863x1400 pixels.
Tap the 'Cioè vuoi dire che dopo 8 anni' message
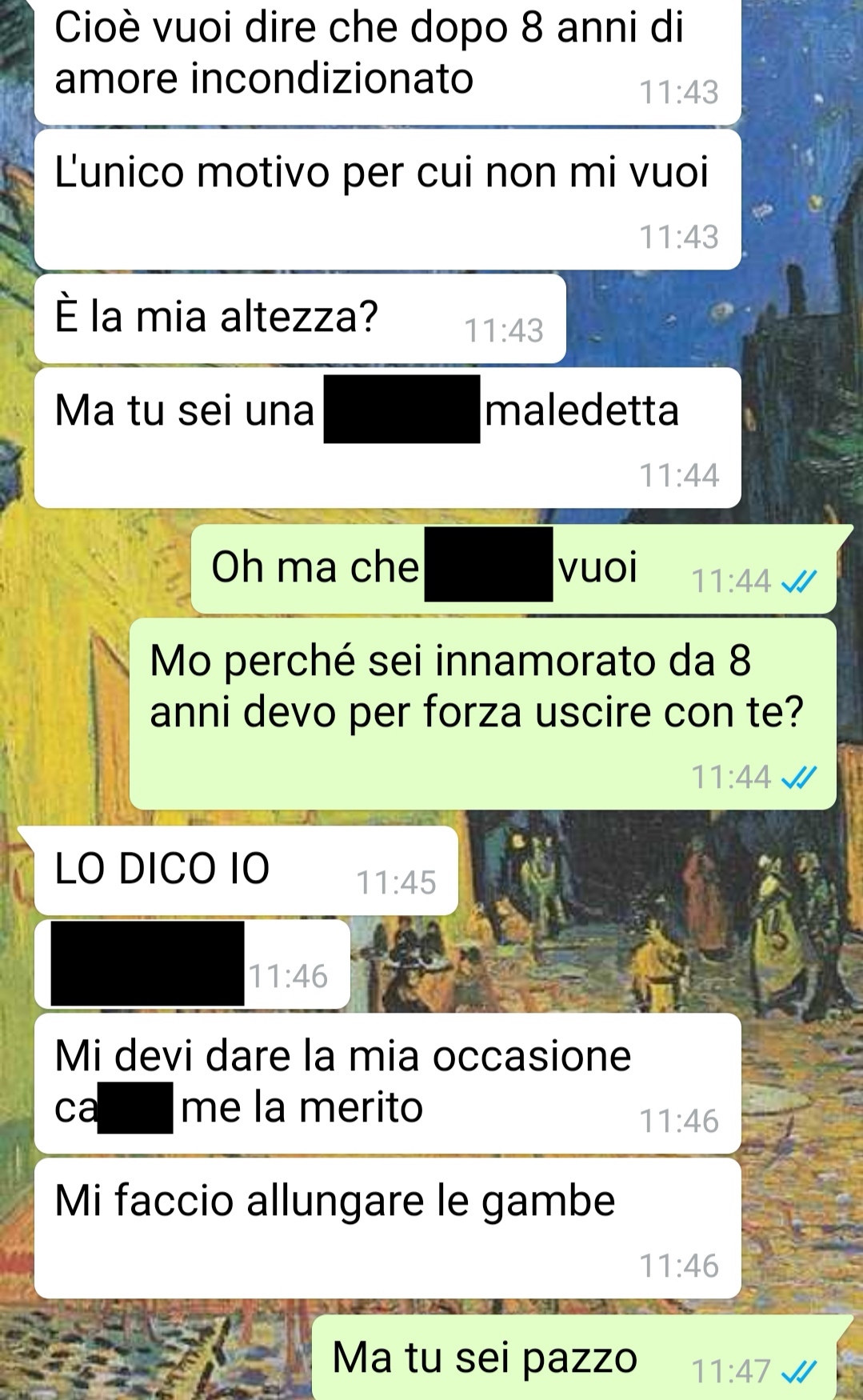pos(388,62)
